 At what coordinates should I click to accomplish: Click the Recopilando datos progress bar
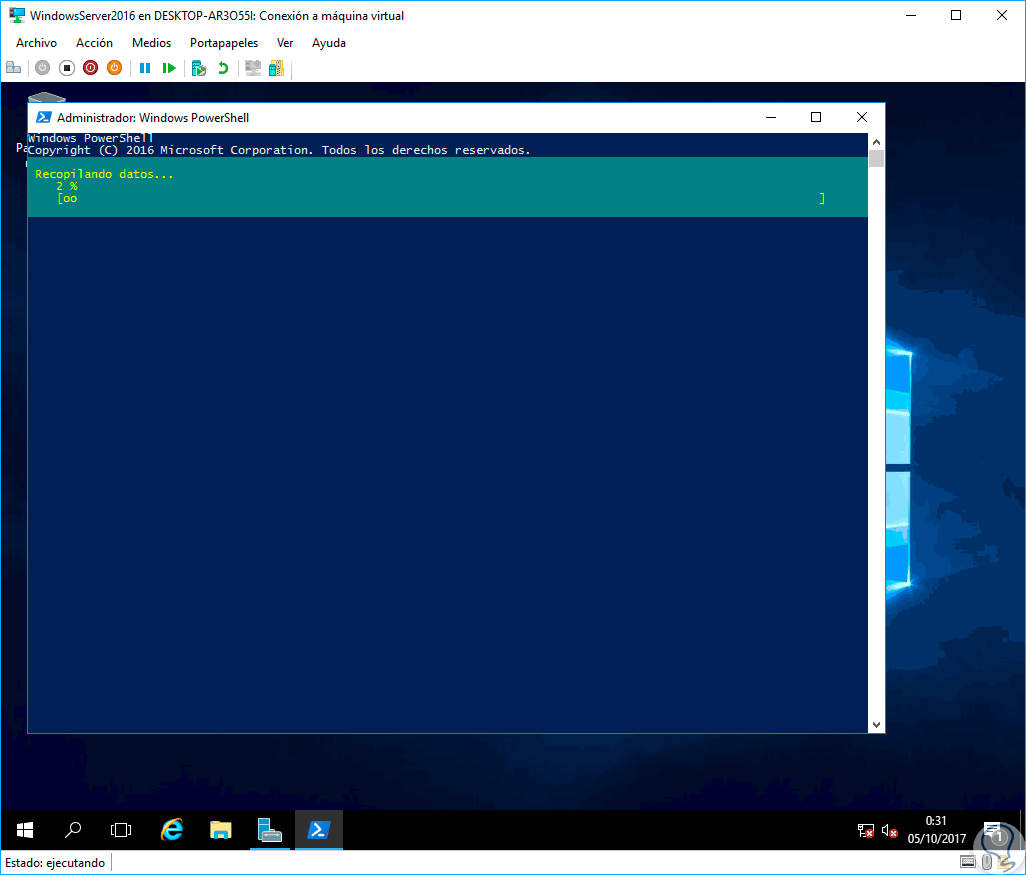click(441, 198)
